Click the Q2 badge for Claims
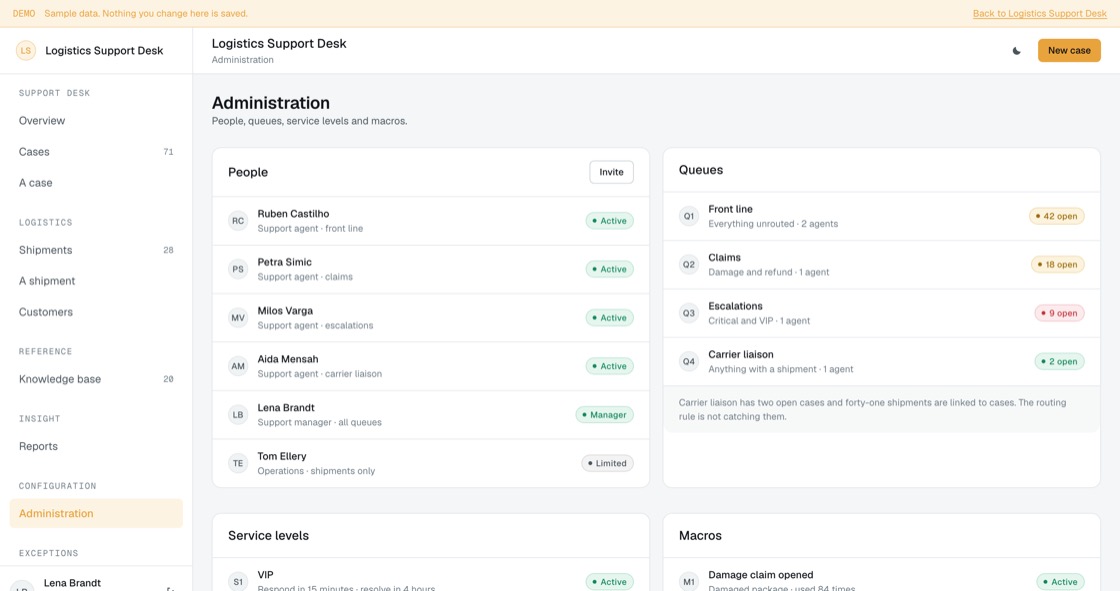Viewport: 1120px width, 591px height. pyautogui.click(x=689, y=264)
